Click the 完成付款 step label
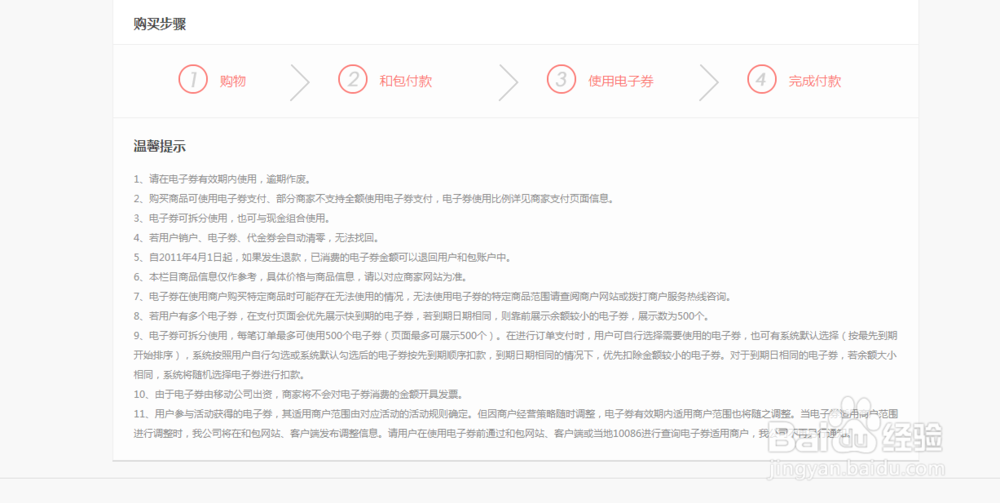Screen dimensions: 1000x503 pos(815,82)
